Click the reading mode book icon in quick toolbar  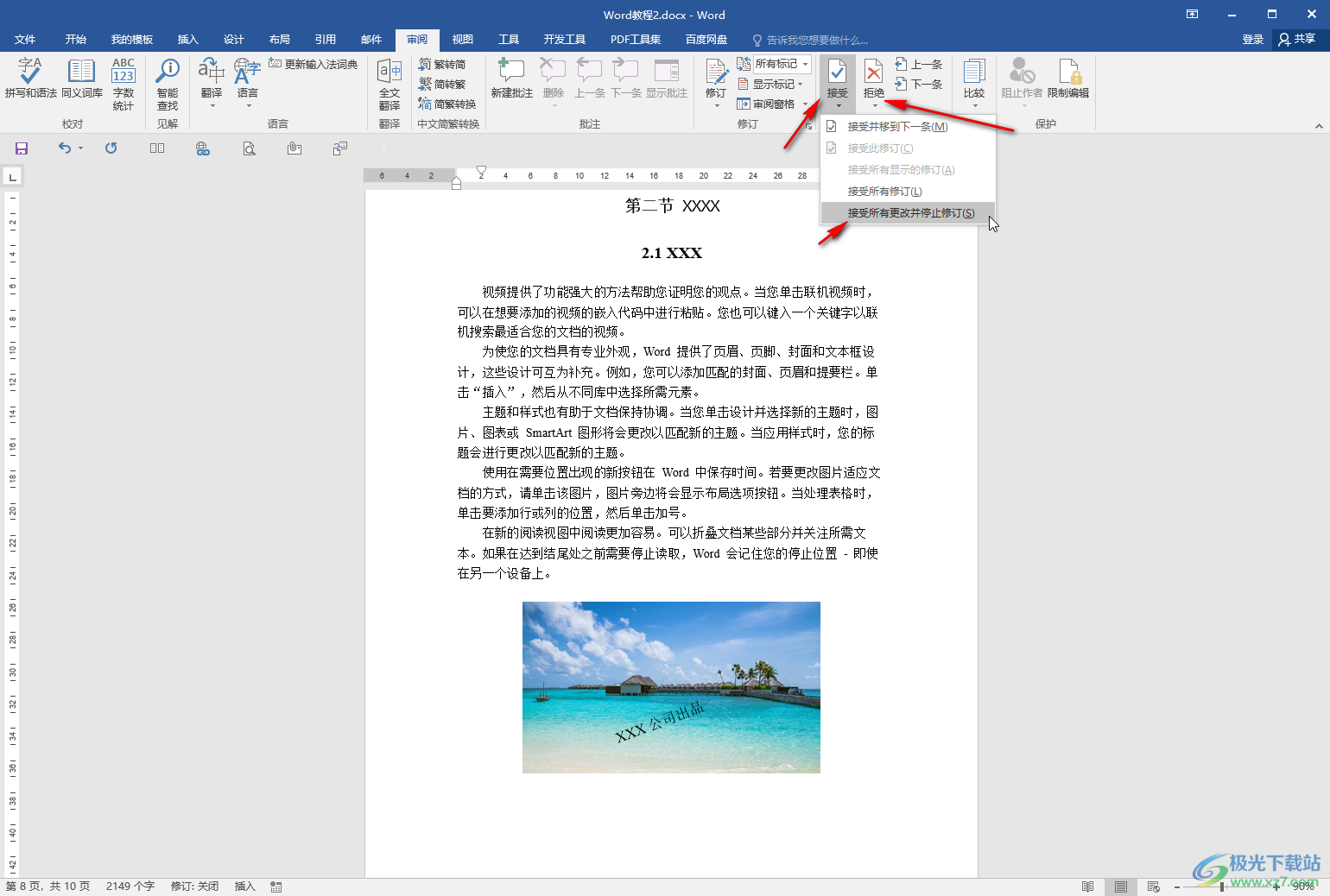(157, 148)
